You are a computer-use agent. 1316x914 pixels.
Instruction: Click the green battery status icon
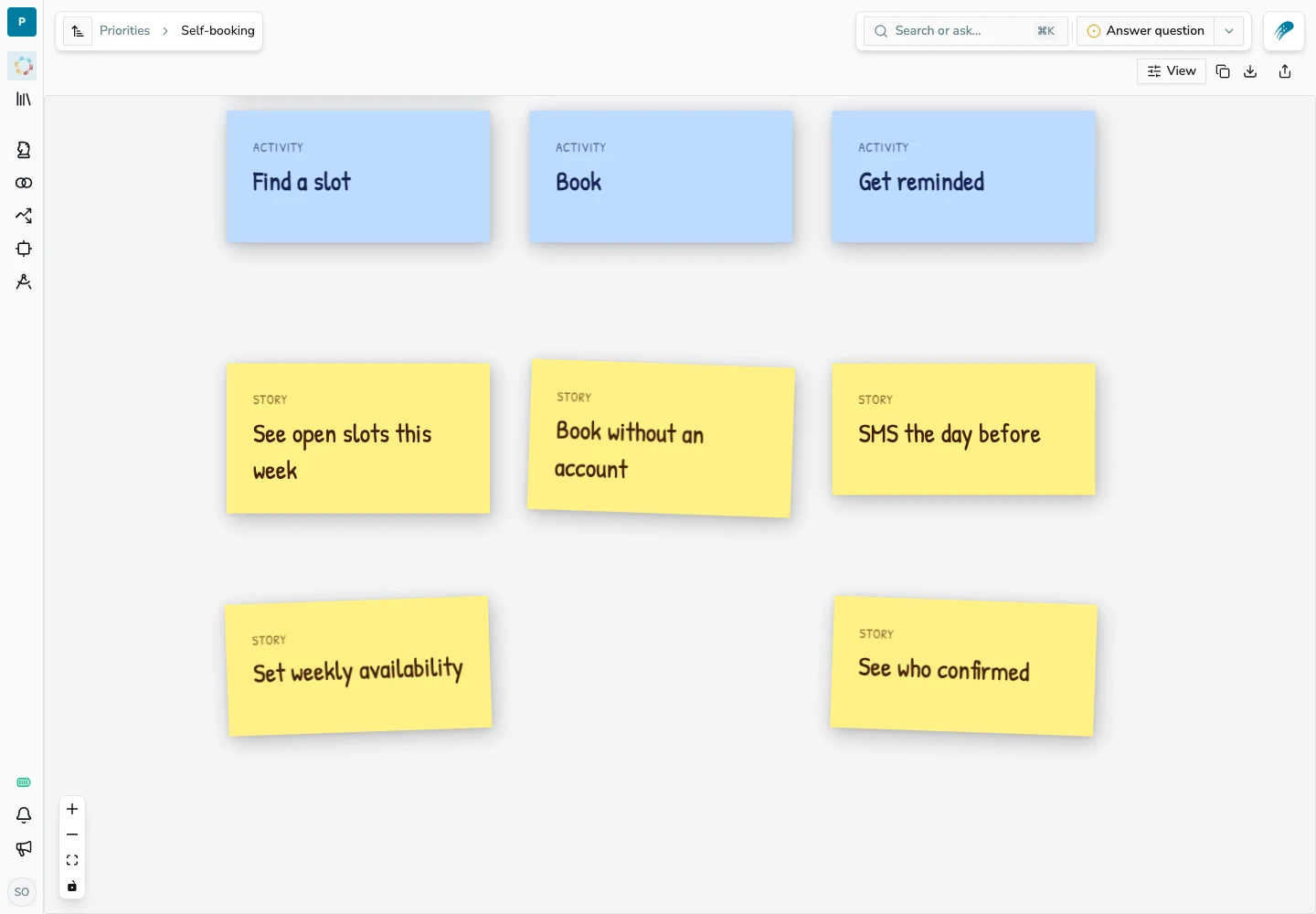(x=24, y=782)
